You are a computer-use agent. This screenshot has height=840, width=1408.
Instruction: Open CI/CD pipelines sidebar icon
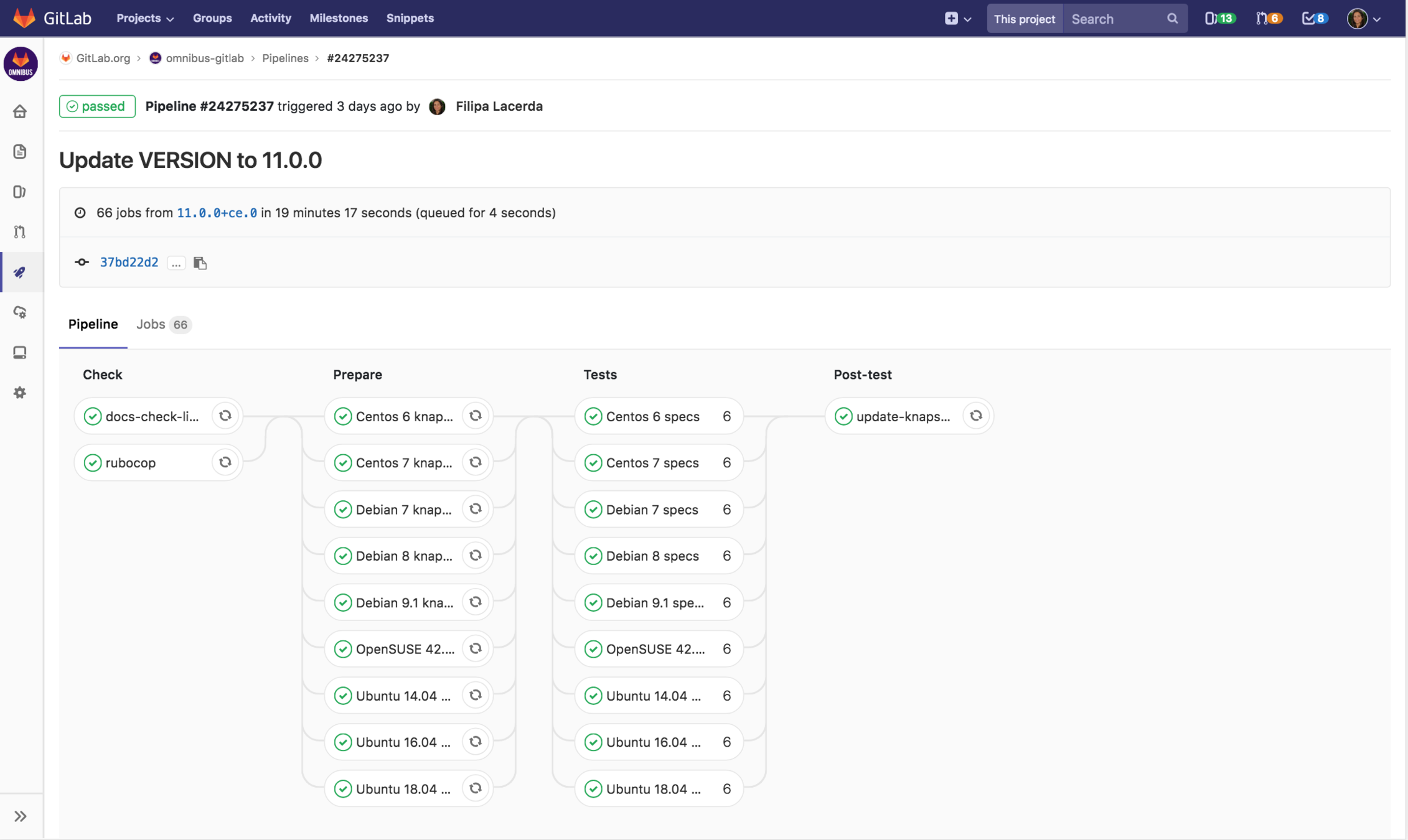tap(20, 273)
